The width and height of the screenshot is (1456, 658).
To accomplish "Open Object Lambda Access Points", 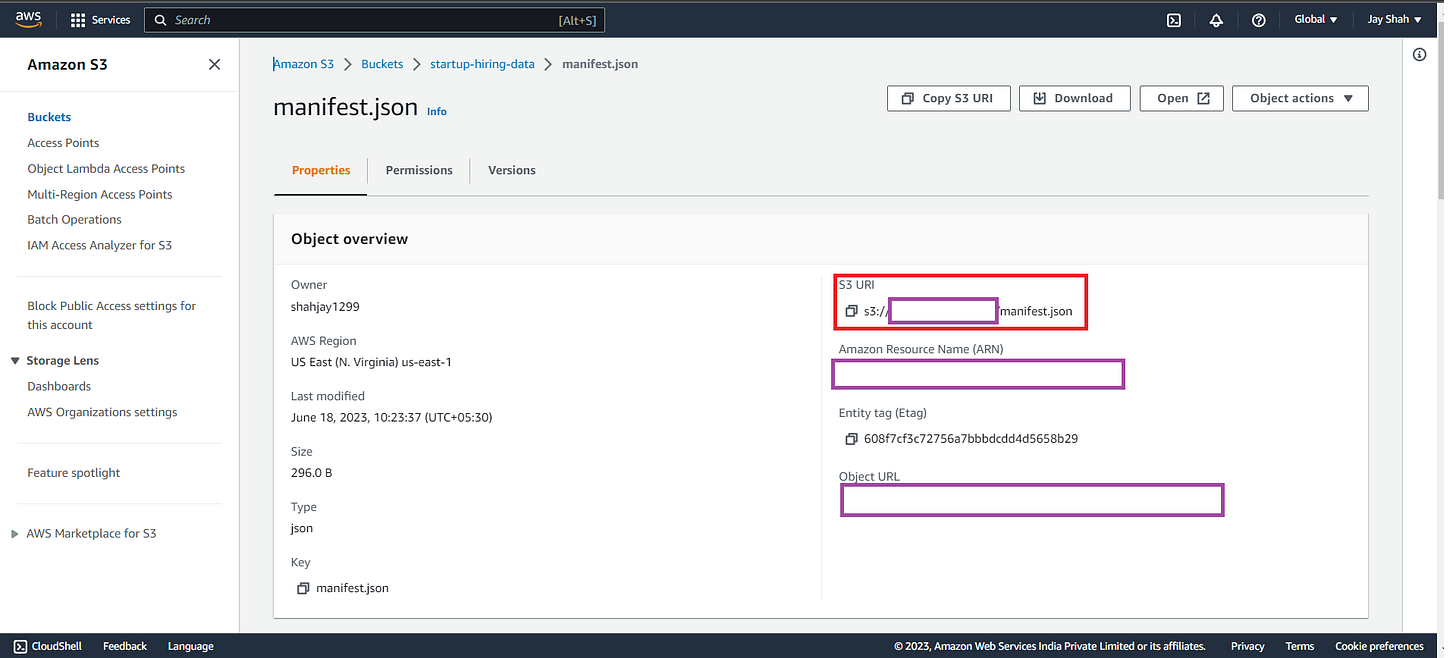I will (x=106, y=169).
